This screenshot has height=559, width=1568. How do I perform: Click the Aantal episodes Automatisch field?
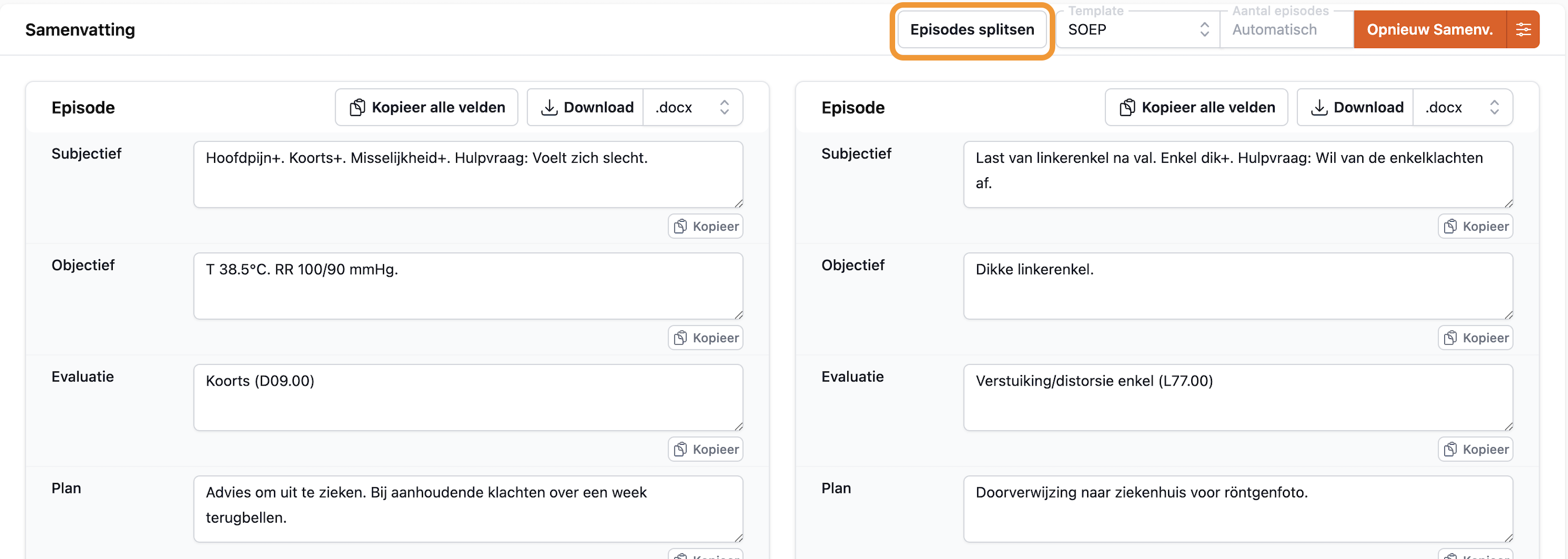click(x=1286, y=30)
